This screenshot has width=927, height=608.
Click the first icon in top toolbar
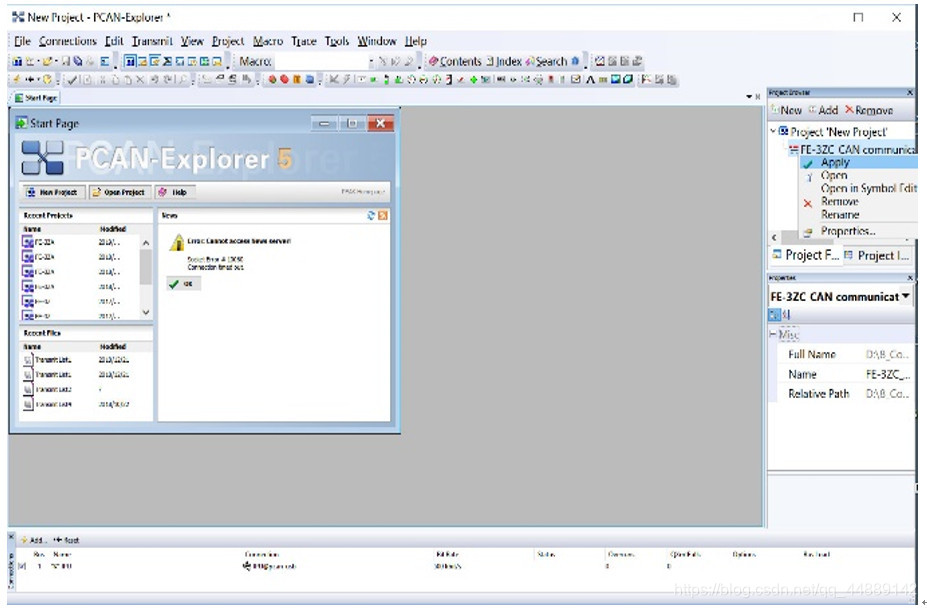coord(18,61)
